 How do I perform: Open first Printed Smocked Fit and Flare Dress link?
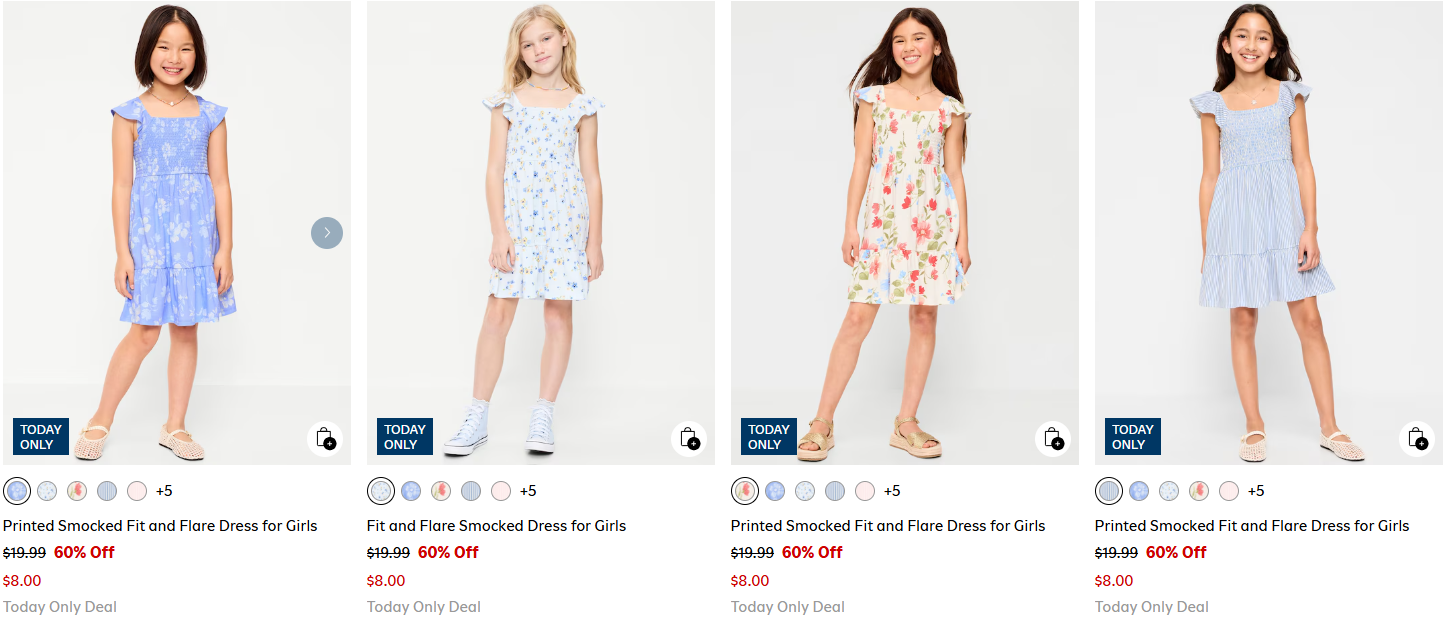tap(160, 526)
